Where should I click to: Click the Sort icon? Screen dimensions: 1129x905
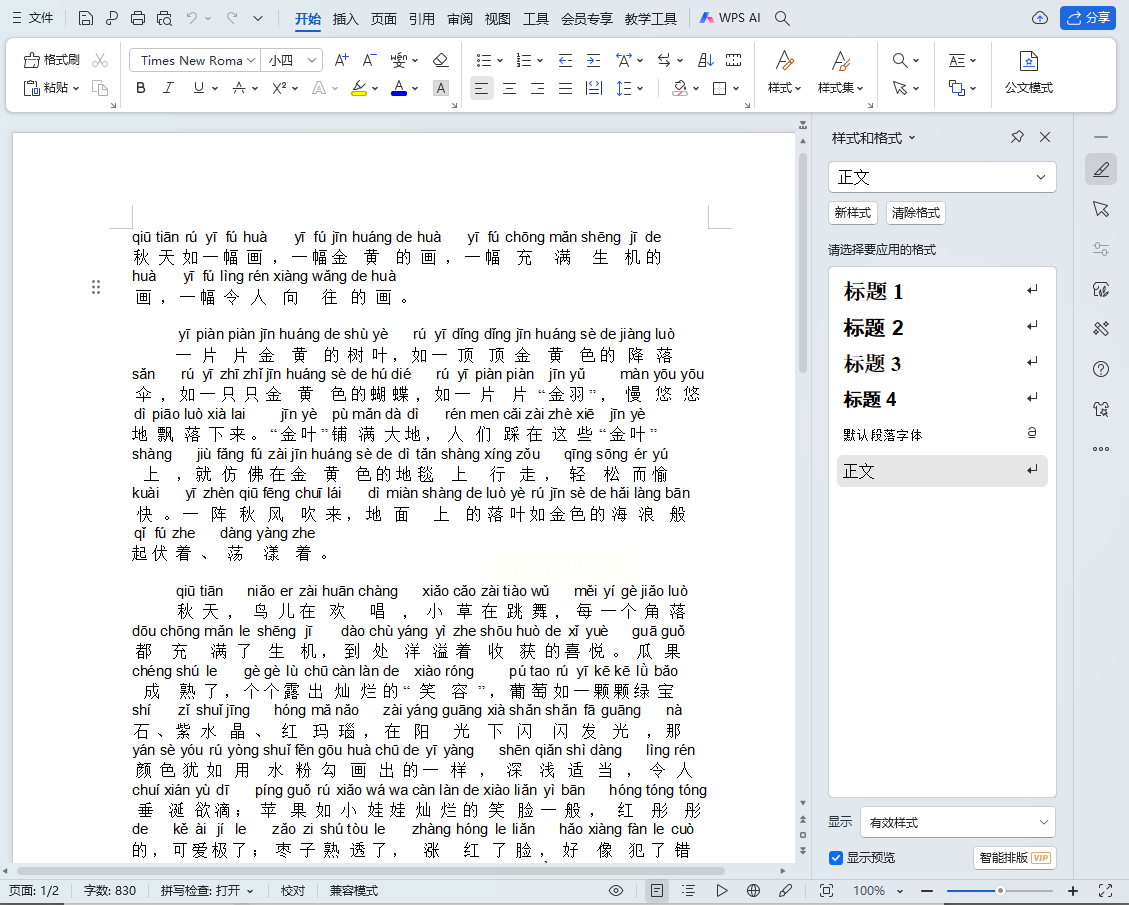pos(706,60)
